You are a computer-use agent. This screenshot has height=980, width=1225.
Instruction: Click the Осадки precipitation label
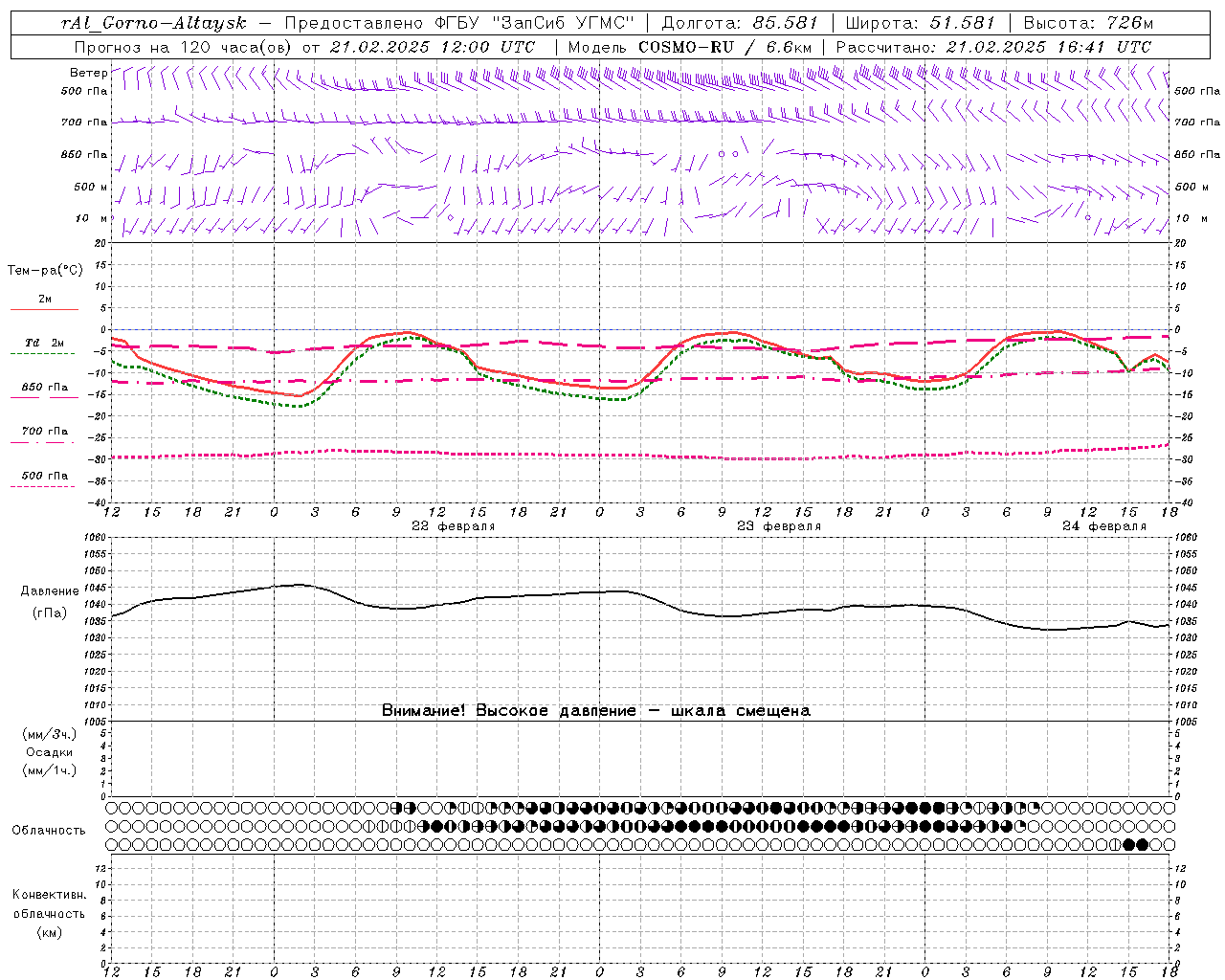pos(49,752)
